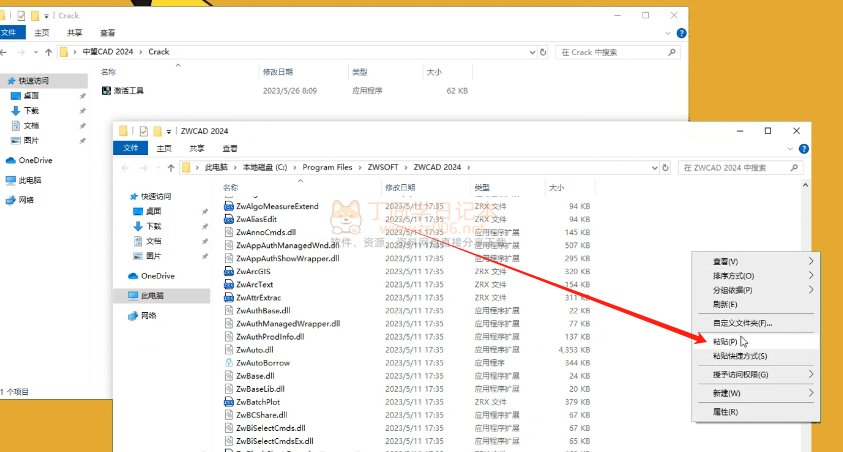Expand ribbon chevron in Crack window
Image resolution: width=843 pixels, height=452 pixels.
click(668, 33)
